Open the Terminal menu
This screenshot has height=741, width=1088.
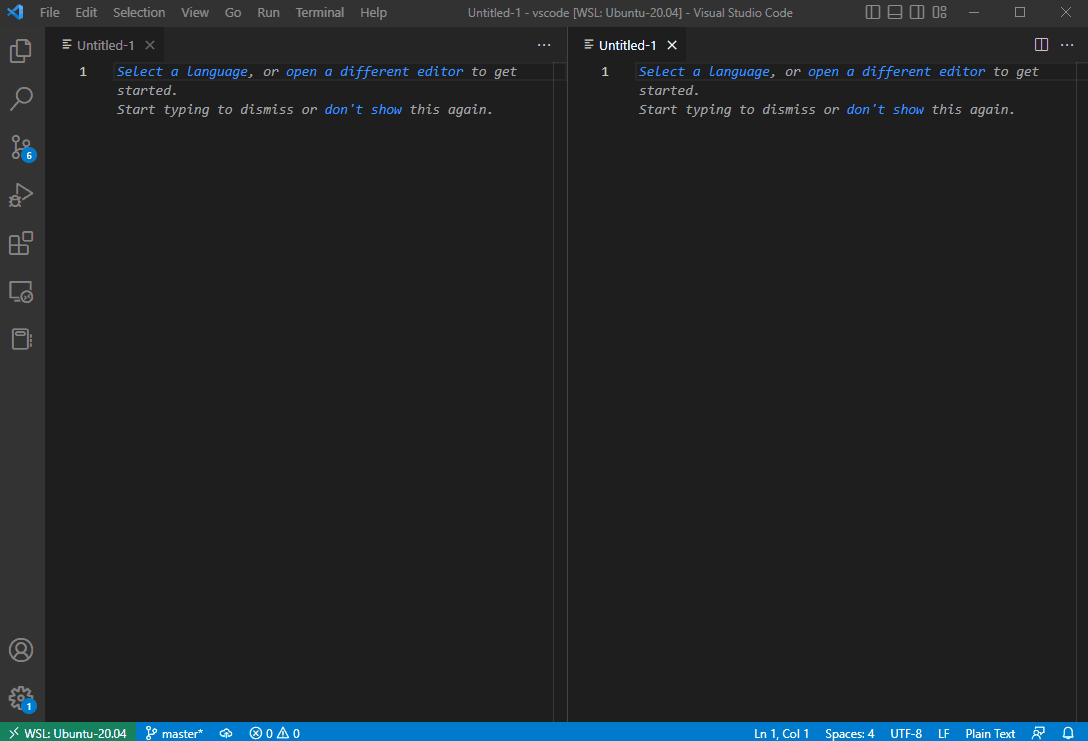pyautogui.click(x=319, y=12)
